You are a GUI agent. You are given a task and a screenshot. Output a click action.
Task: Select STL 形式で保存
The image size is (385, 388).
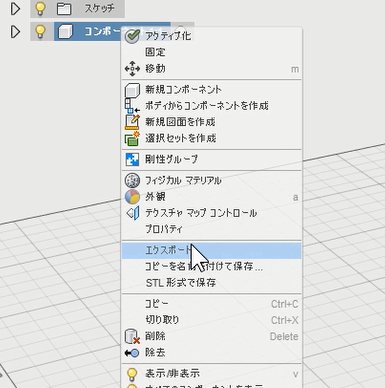pyautogui.click(x=212, y=283)
